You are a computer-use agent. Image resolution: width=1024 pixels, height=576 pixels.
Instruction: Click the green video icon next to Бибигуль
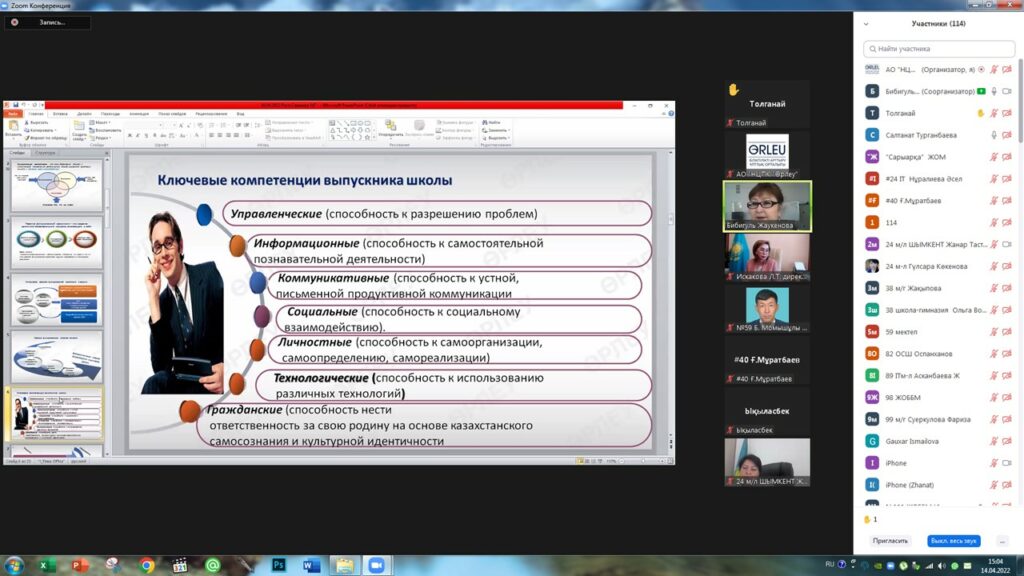coord(981,91)
